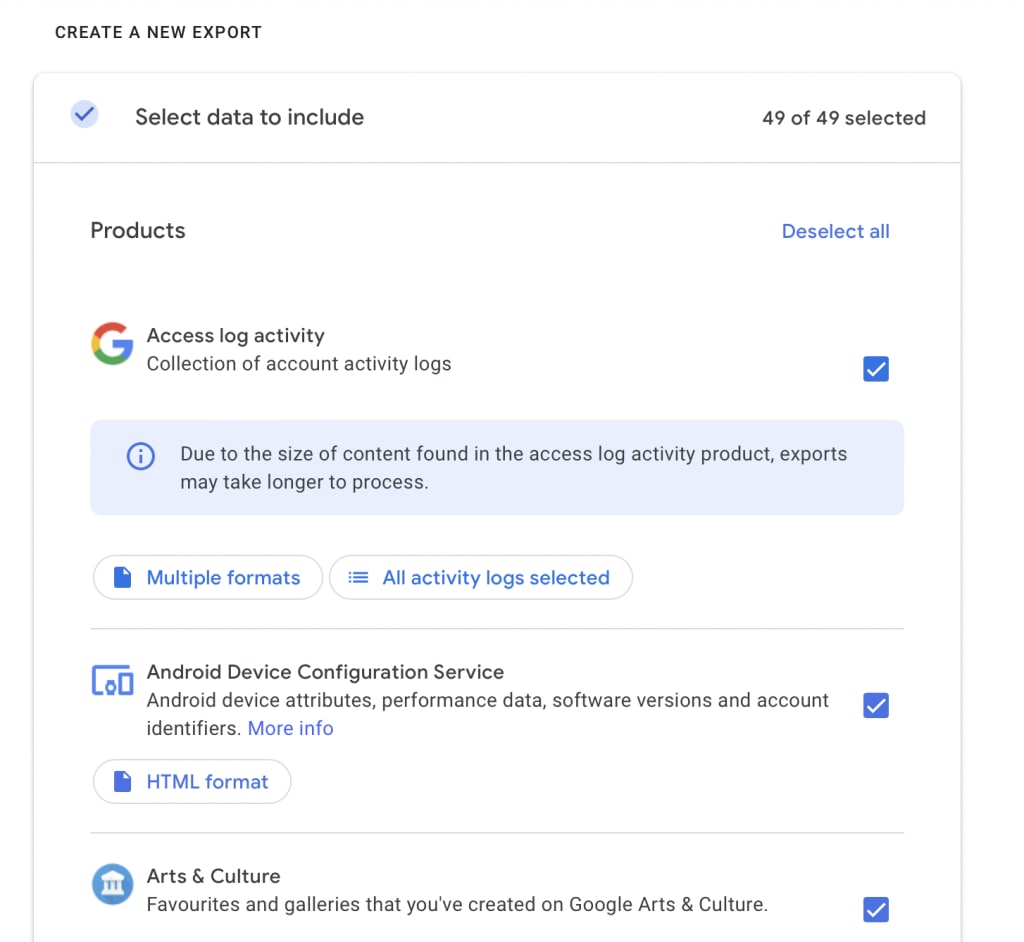
Task: Collapse the Select data to include section
Action: click(x=497, y=118)
